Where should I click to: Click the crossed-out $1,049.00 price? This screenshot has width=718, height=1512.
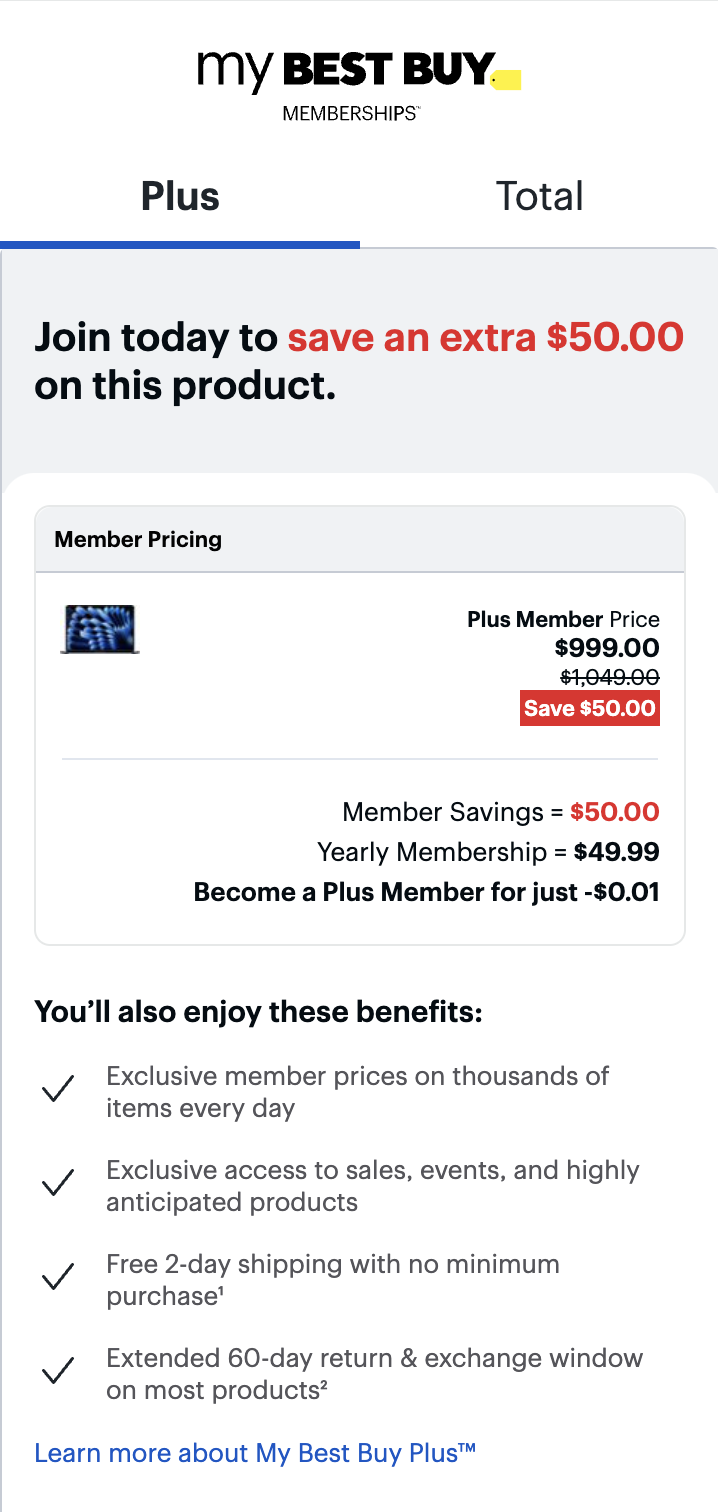pyautogui.click(x=609, y=678)
